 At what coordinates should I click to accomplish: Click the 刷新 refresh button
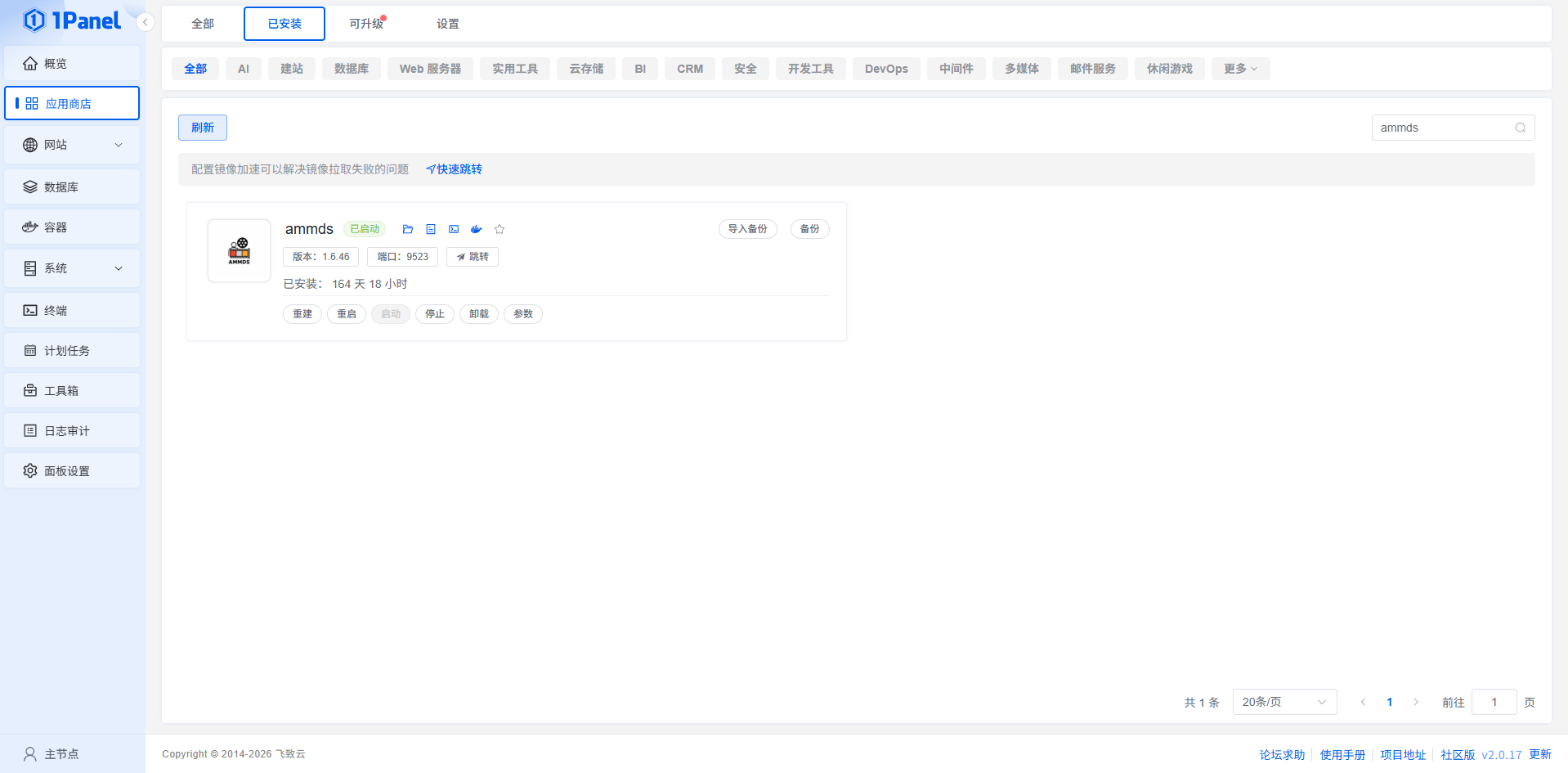pyautogui.click(x=202, y=127)
